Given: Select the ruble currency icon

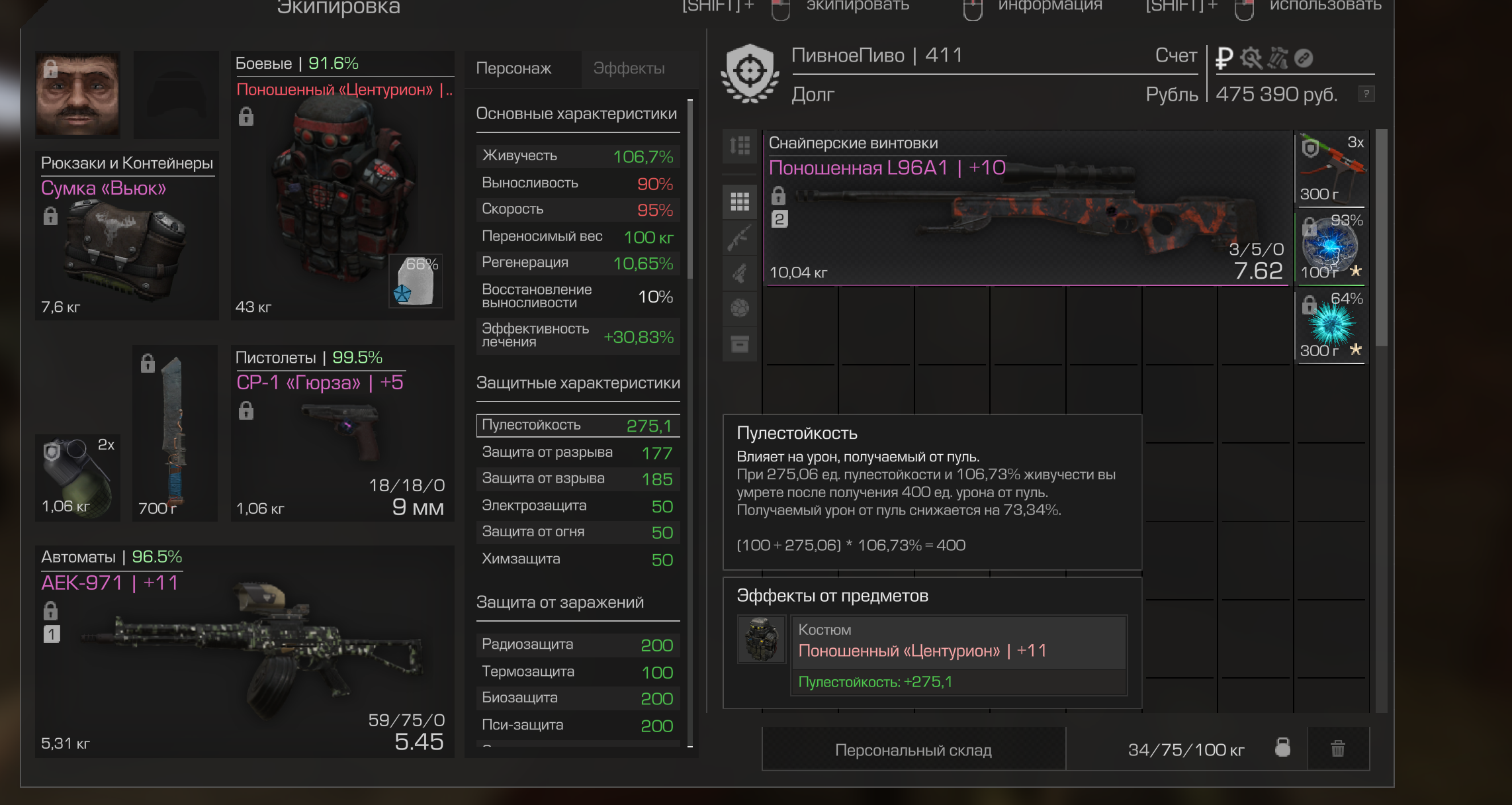Looking at the screenshot, I should (1224, 58).
